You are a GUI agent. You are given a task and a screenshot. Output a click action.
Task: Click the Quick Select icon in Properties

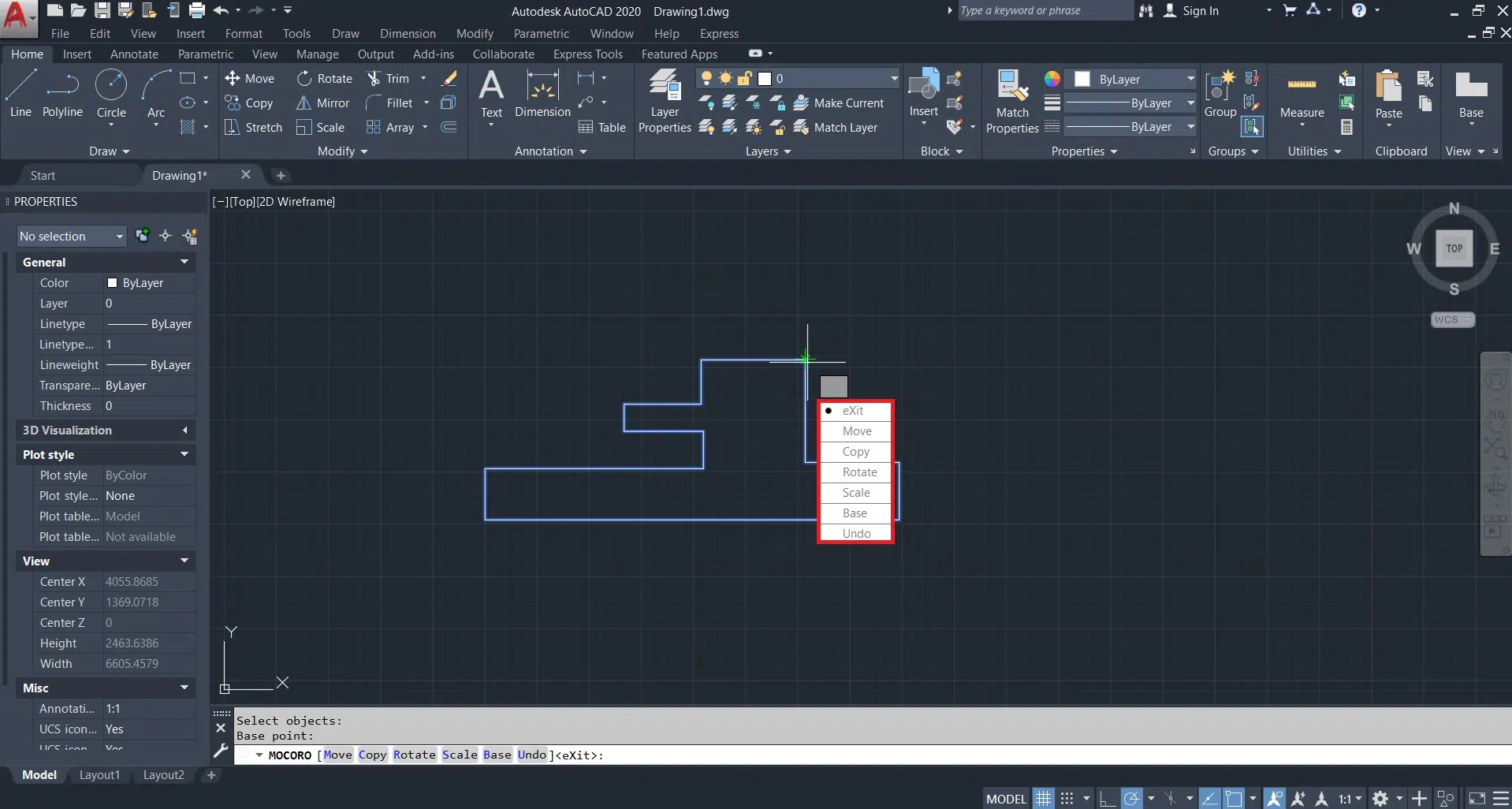point(190,236)
